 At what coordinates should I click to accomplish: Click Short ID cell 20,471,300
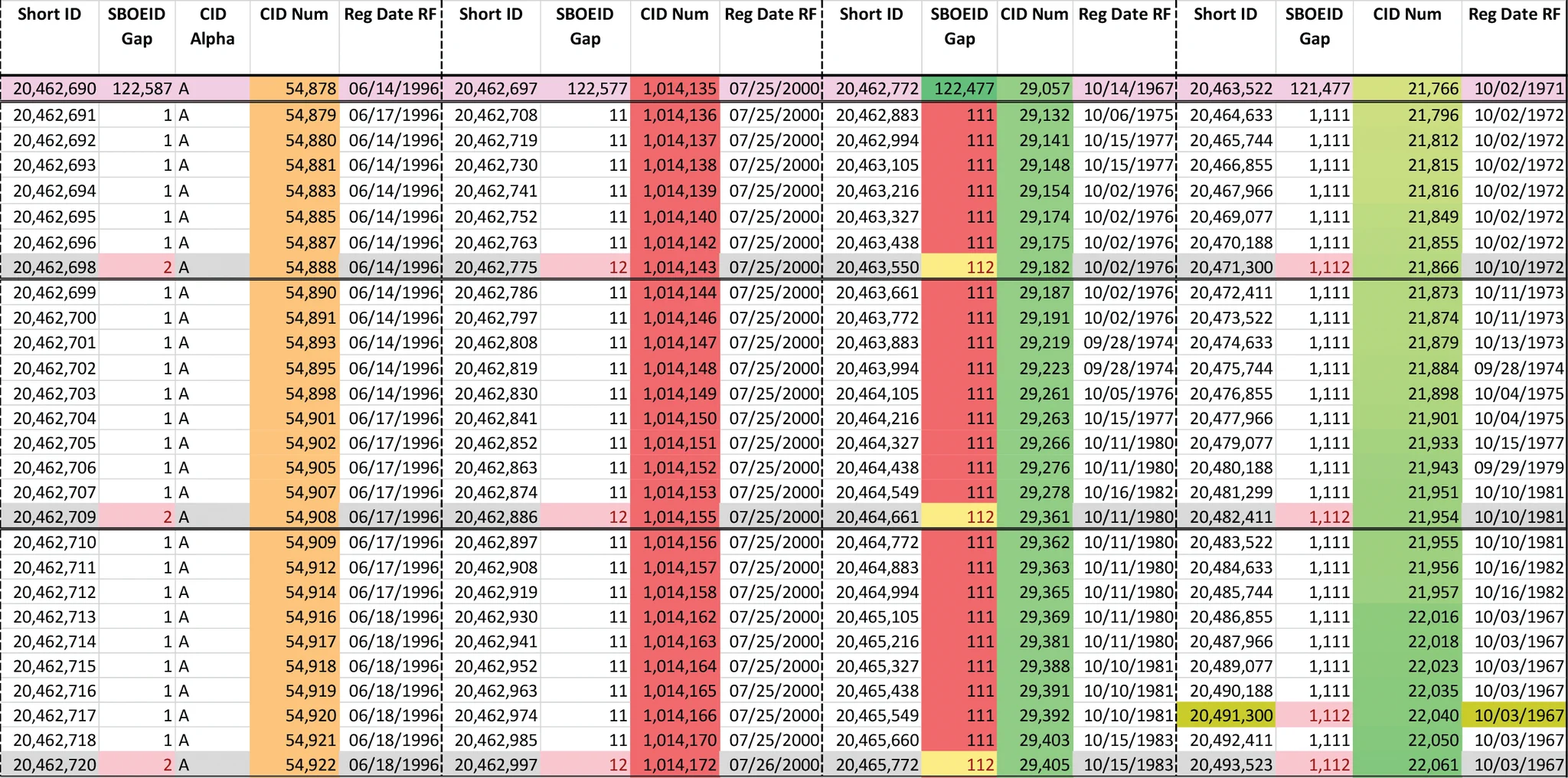point(1227,268)
